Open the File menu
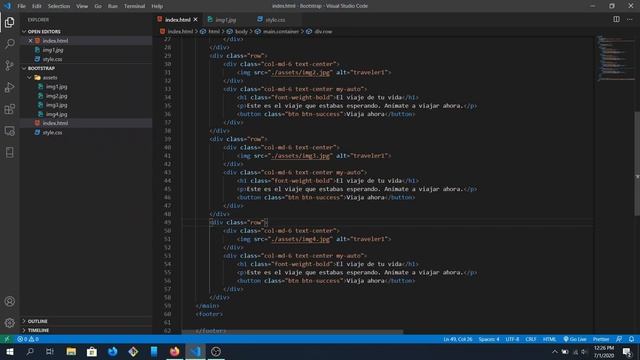640x360 pixels. 22,6
